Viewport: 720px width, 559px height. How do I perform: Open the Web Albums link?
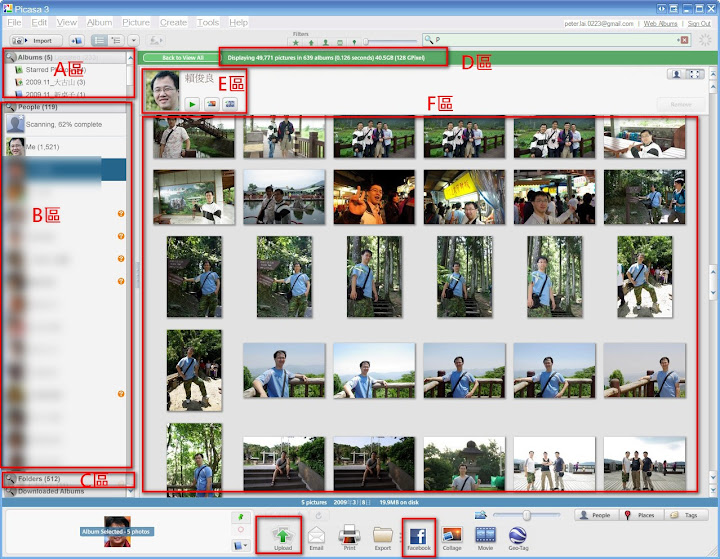[660, 23]
